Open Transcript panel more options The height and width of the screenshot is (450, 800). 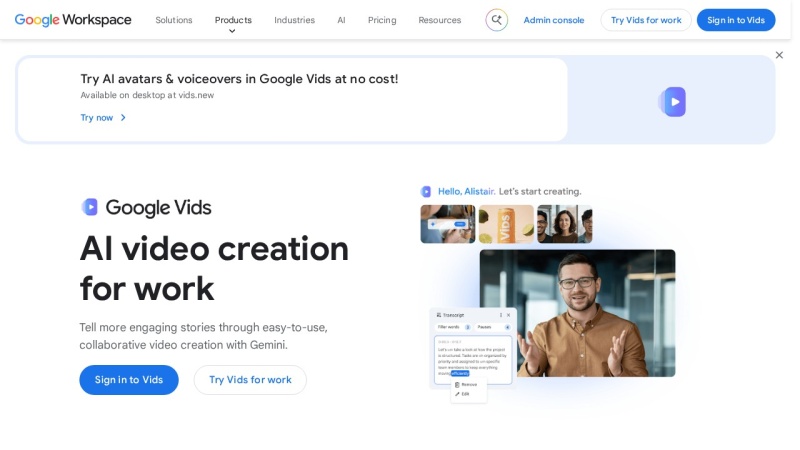coord(501,315)
